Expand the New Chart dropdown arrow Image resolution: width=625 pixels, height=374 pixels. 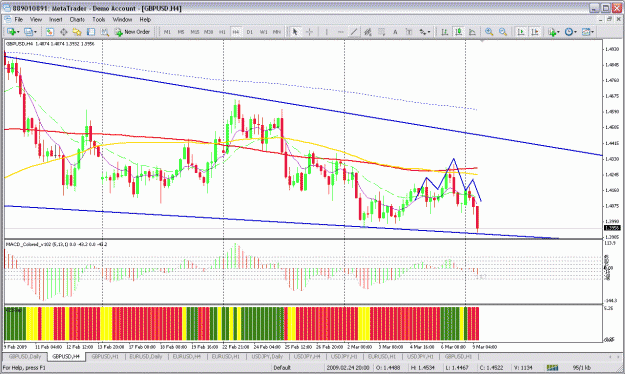click(x=18, y=32)
